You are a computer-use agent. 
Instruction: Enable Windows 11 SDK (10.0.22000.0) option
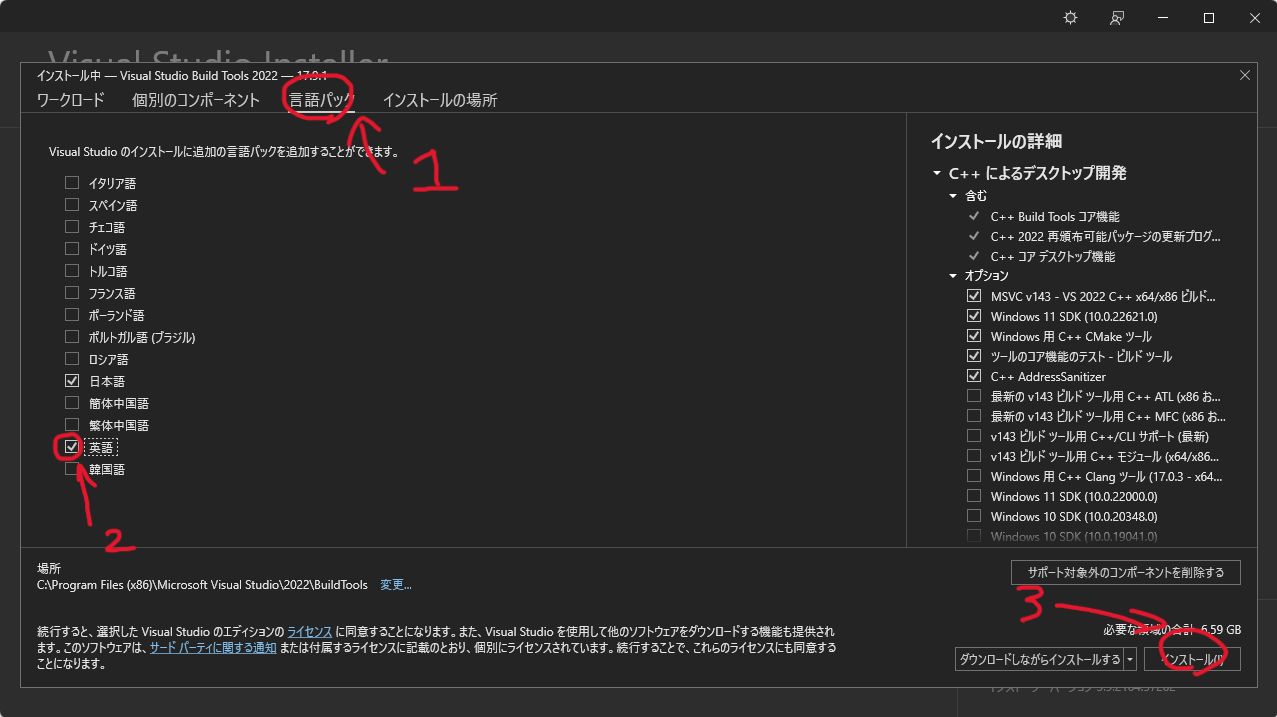(x=974, y=496)
